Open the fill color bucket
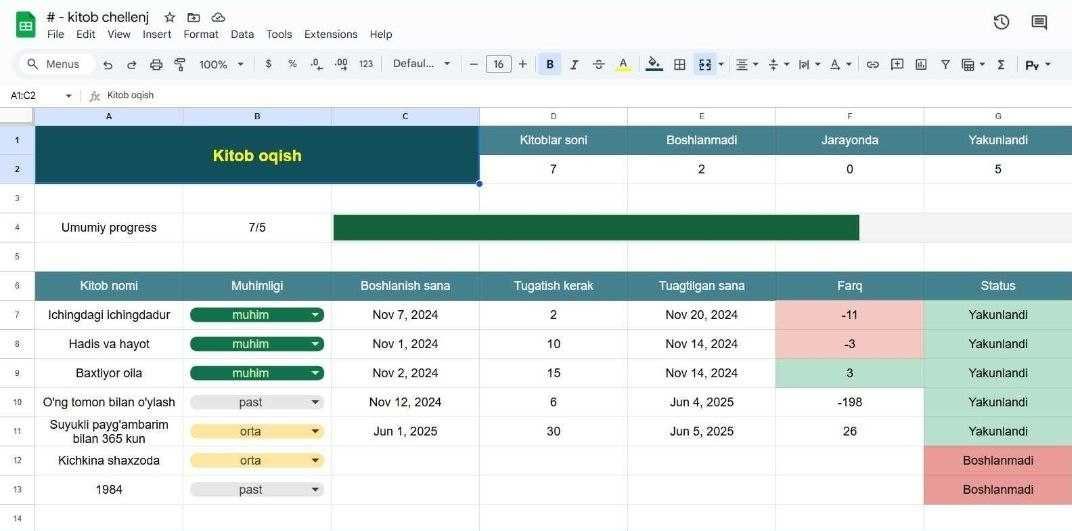 pos(654,64)
